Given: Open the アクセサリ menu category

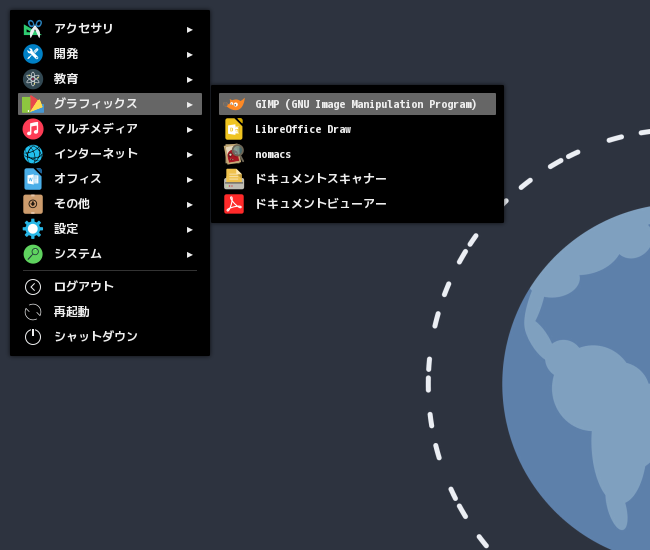Looking at the screenshot, I should (110, 29).
